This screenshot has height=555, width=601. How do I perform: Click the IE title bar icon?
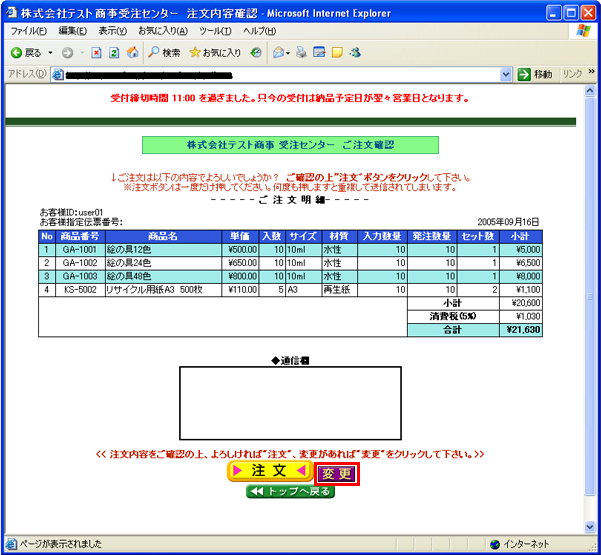(11, 13)
